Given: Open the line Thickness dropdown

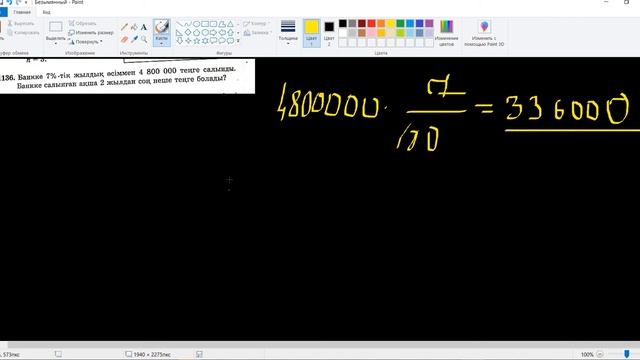Looking at the screenshot, I should pyautogui.click(x=288, y=32).
